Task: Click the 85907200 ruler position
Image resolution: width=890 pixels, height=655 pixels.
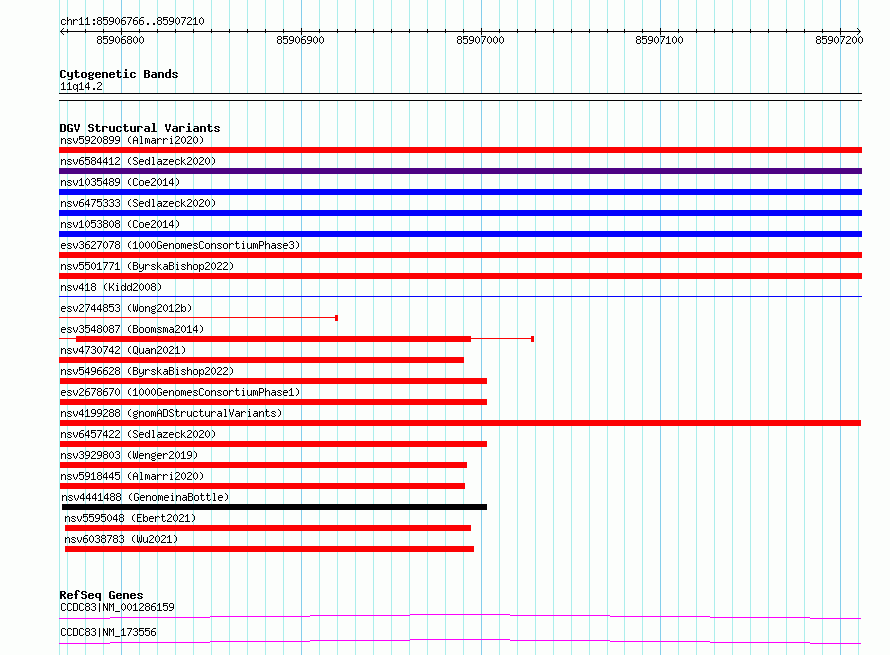Action: click(839, 40)
